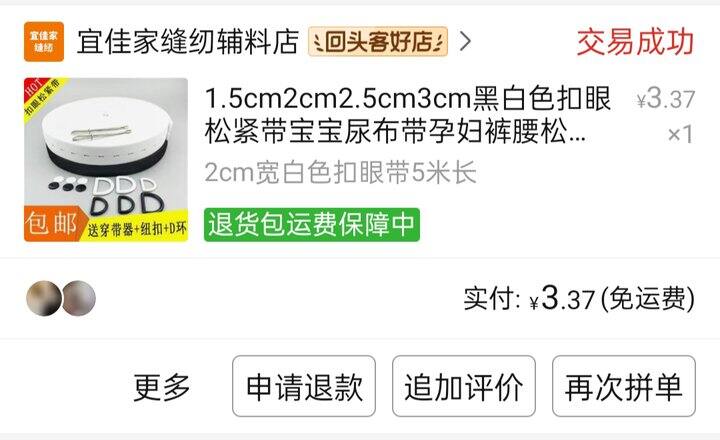
Task: Tap the green 退货包运费保障中 tag
Action: 312,225
